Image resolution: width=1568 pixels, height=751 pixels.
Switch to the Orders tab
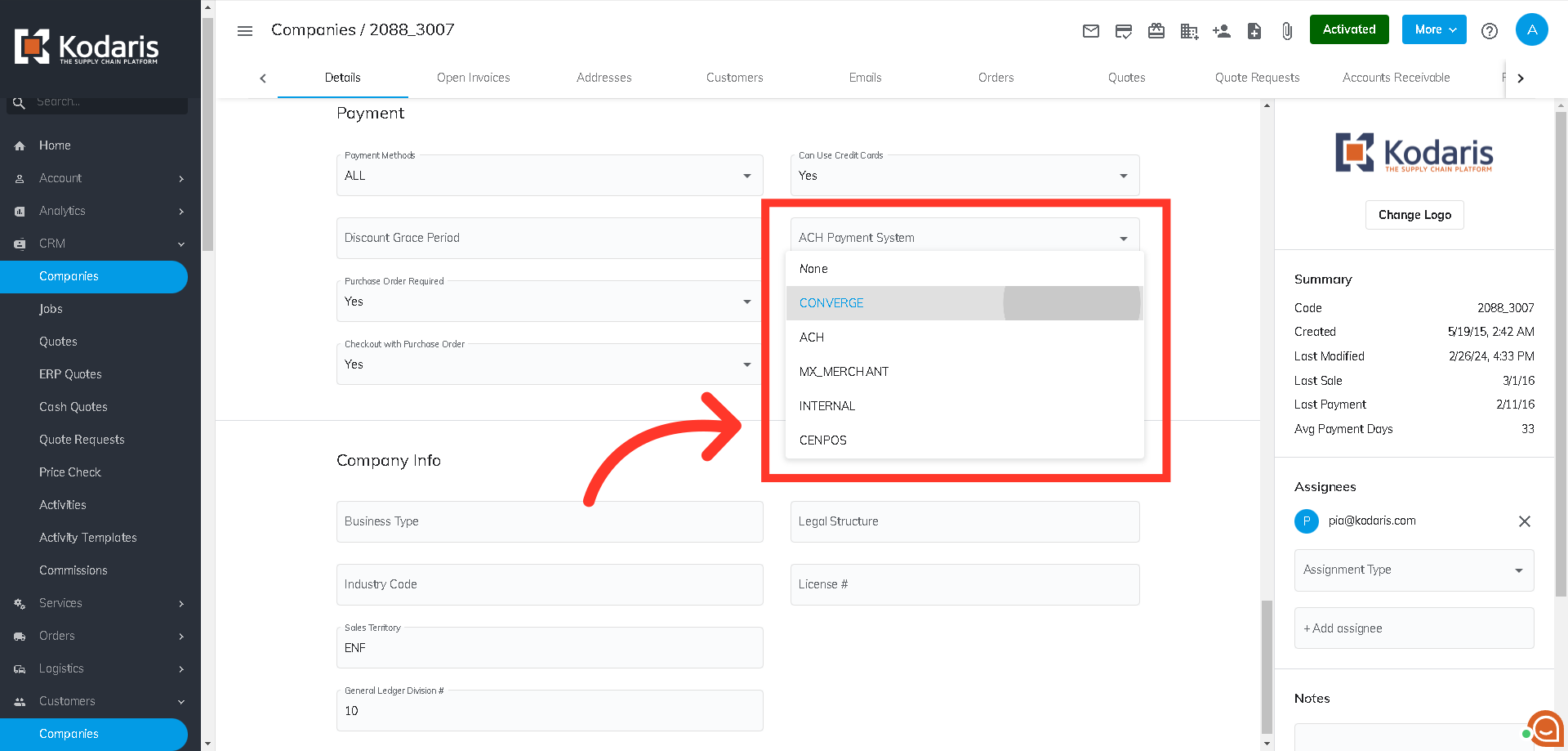996,78
